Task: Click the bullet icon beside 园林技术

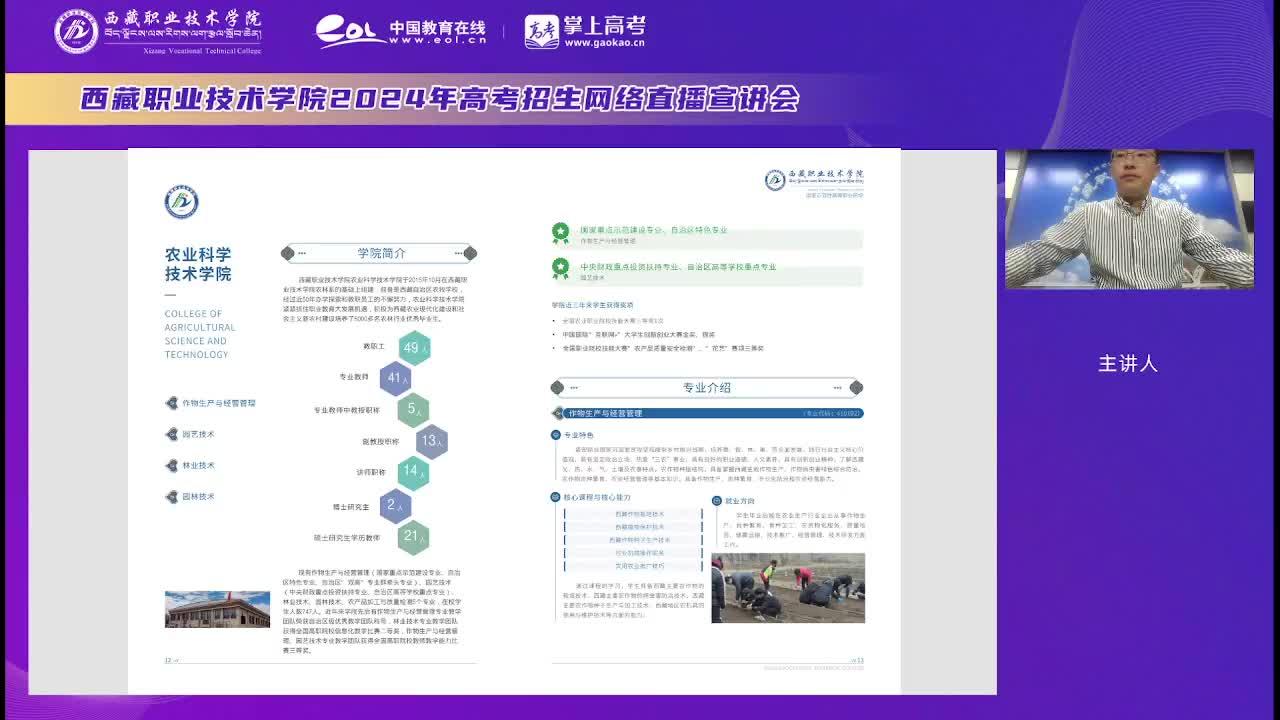Action: coord(172,496)
